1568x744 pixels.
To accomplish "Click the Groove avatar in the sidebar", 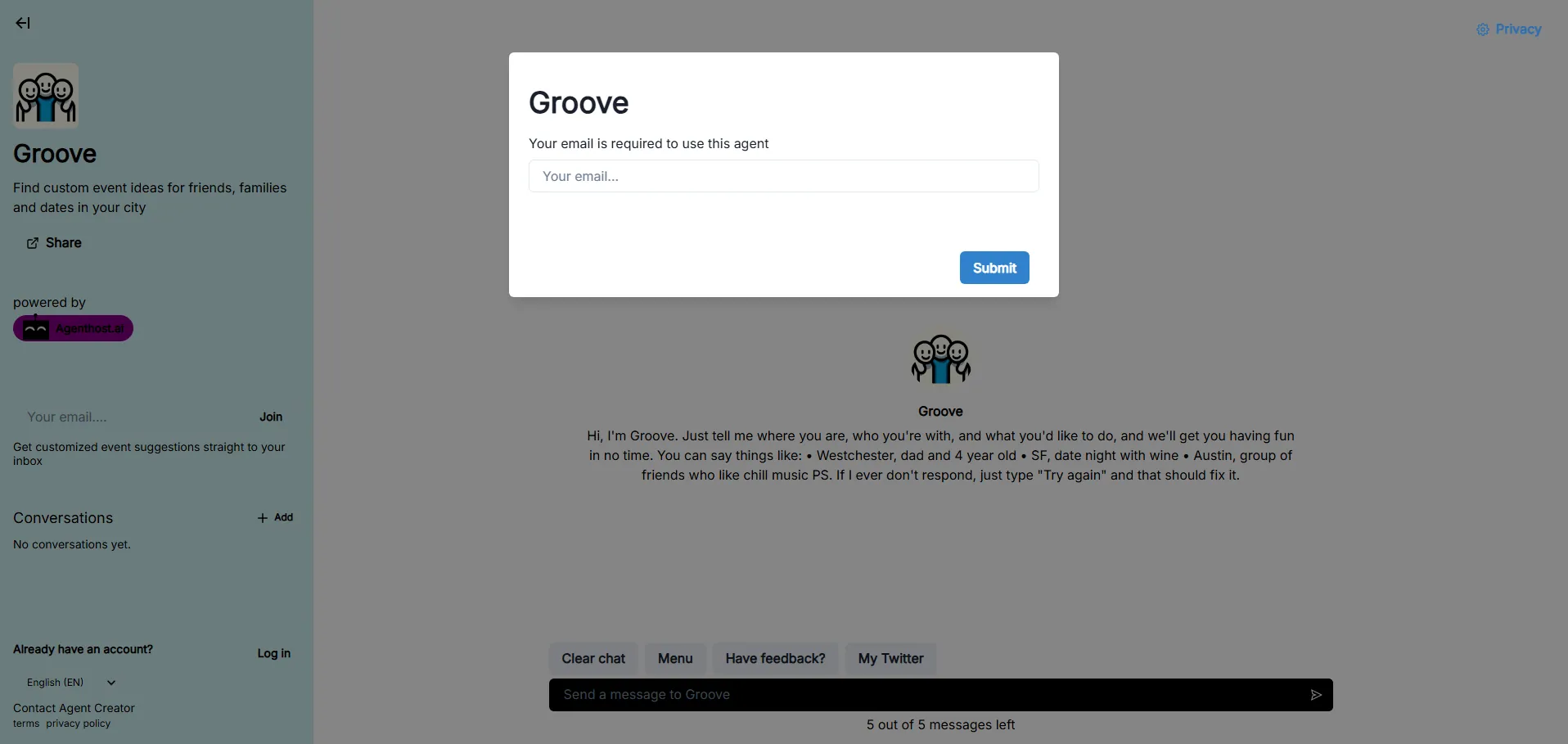I will (x=46, y=96).
